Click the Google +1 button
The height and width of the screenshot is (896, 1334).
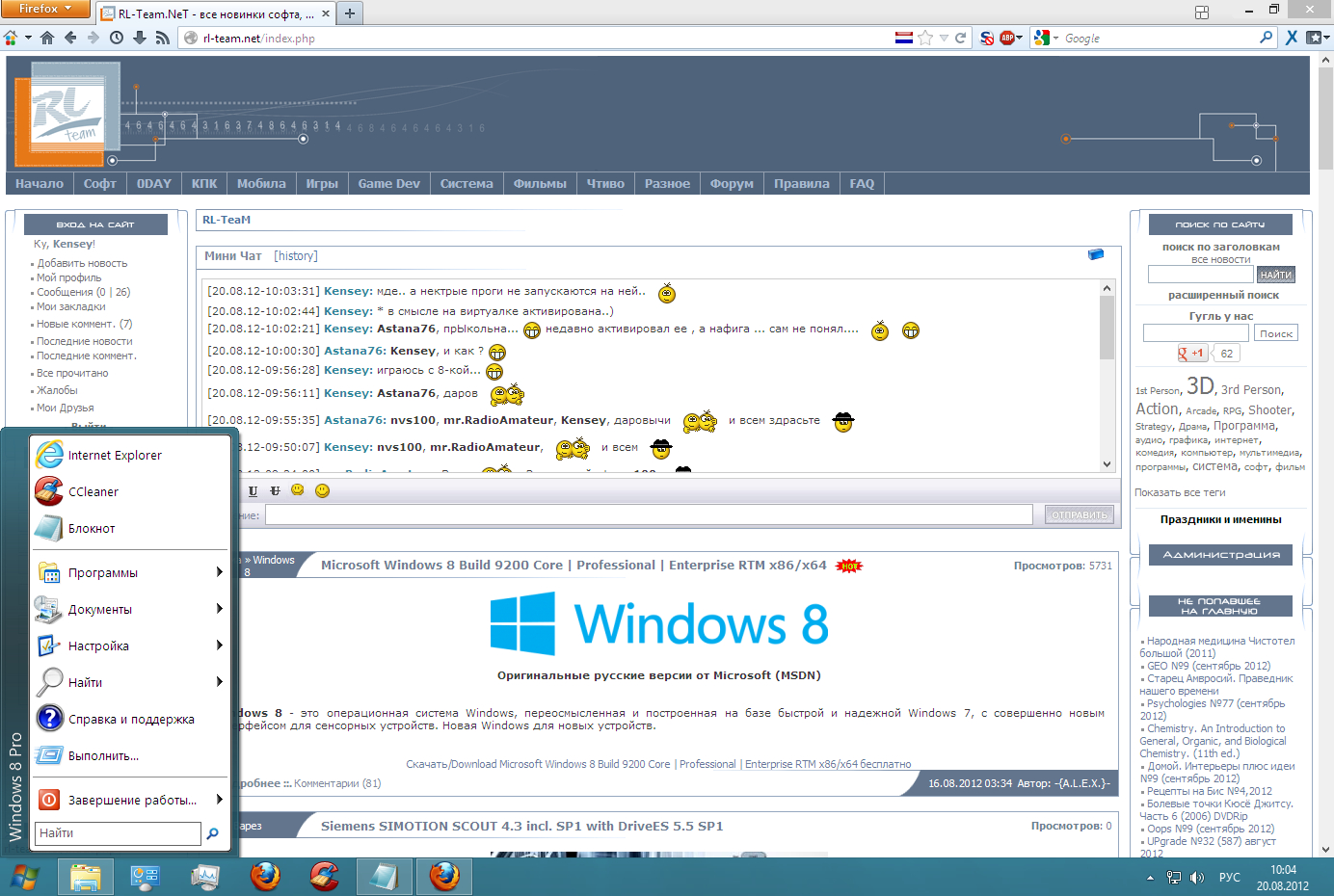(1191, 354)
